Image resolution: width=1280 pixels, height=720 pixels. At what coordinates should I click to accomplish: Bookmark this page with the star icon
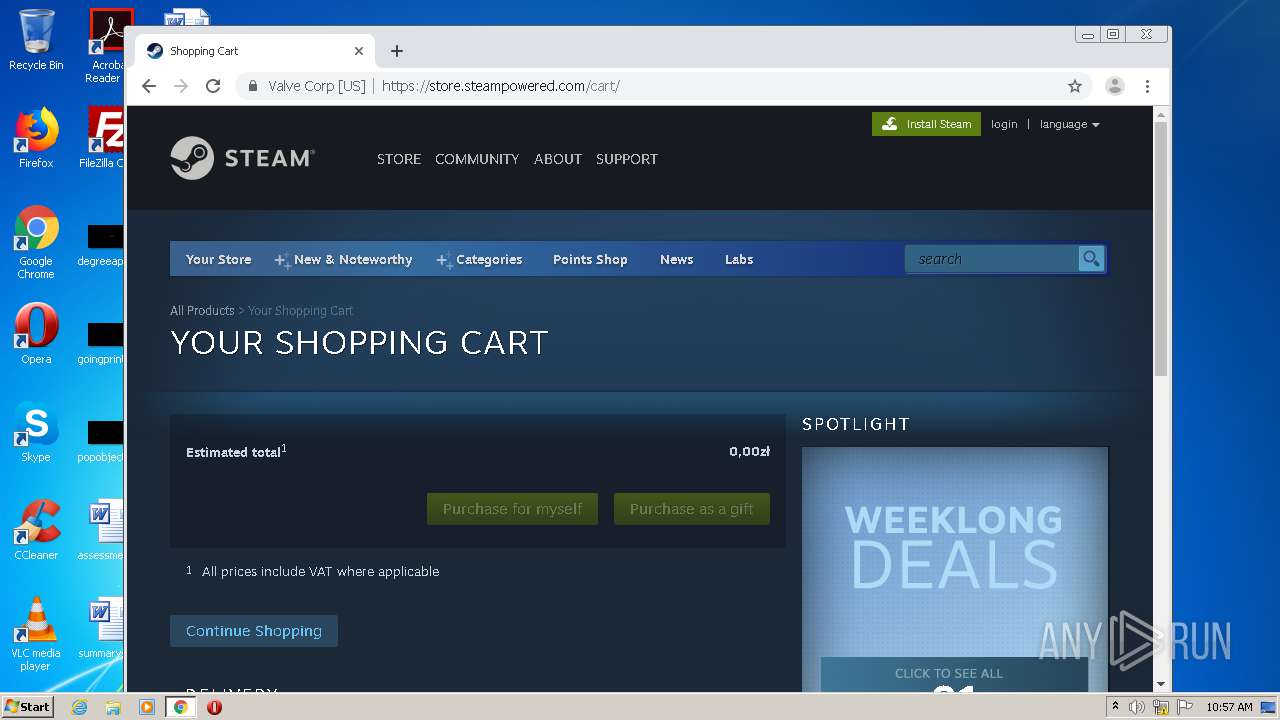point(1075,86)
